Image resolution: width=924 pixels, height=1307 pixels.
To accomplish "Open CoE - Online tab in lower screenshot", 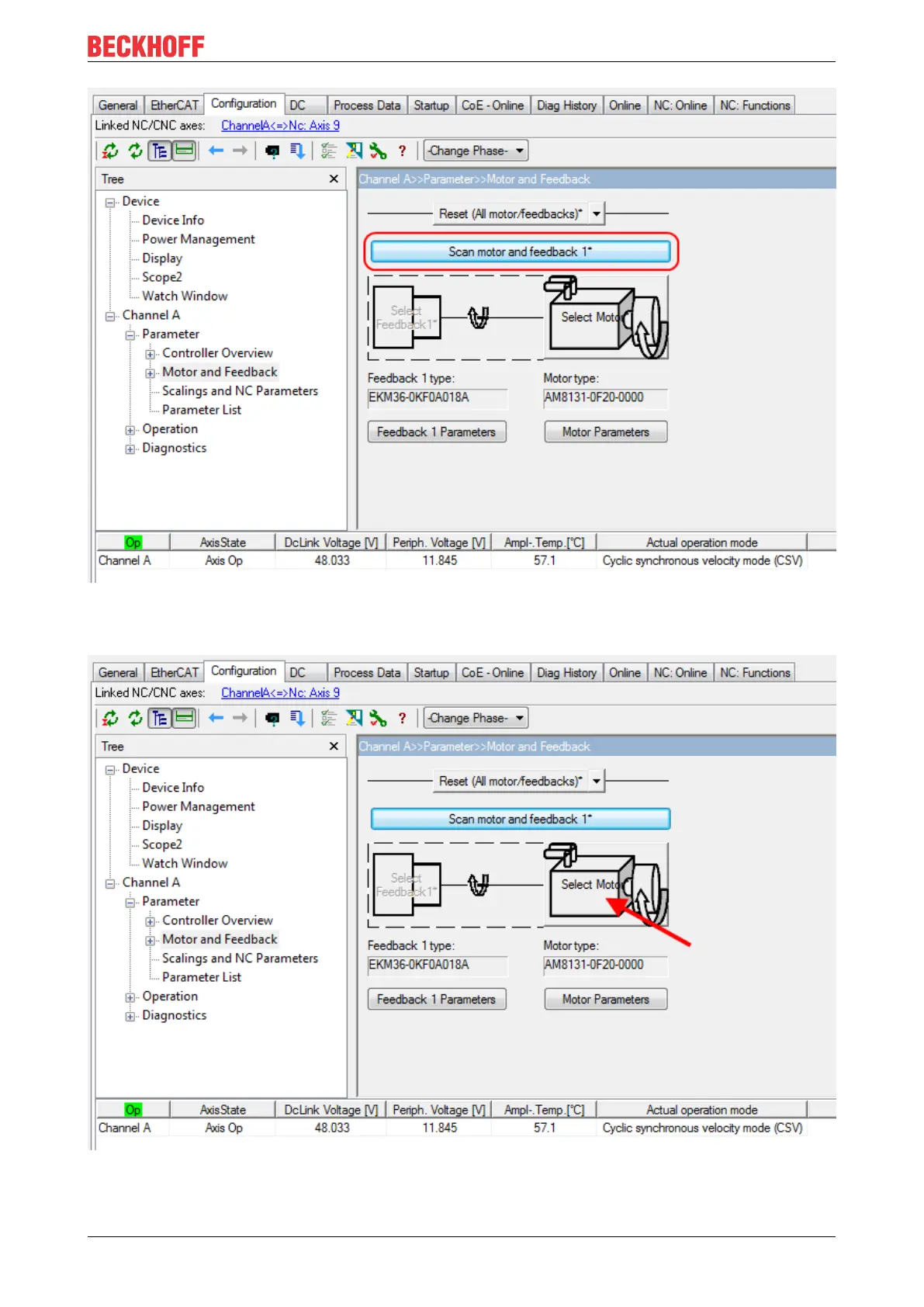I will (x=493, y=672).
